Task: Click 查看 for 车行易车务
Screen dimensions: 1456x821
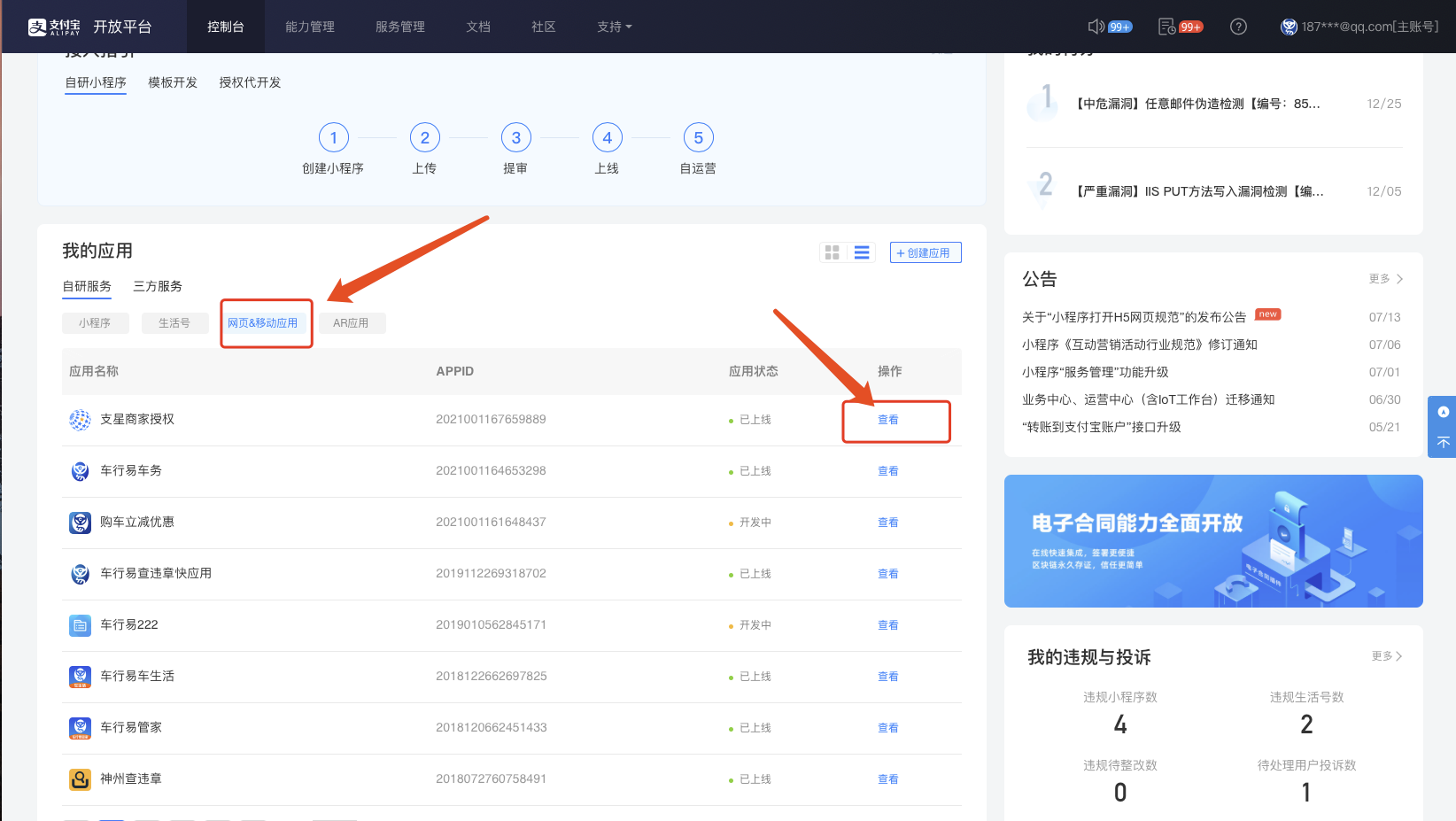Action: pos(888,471)
